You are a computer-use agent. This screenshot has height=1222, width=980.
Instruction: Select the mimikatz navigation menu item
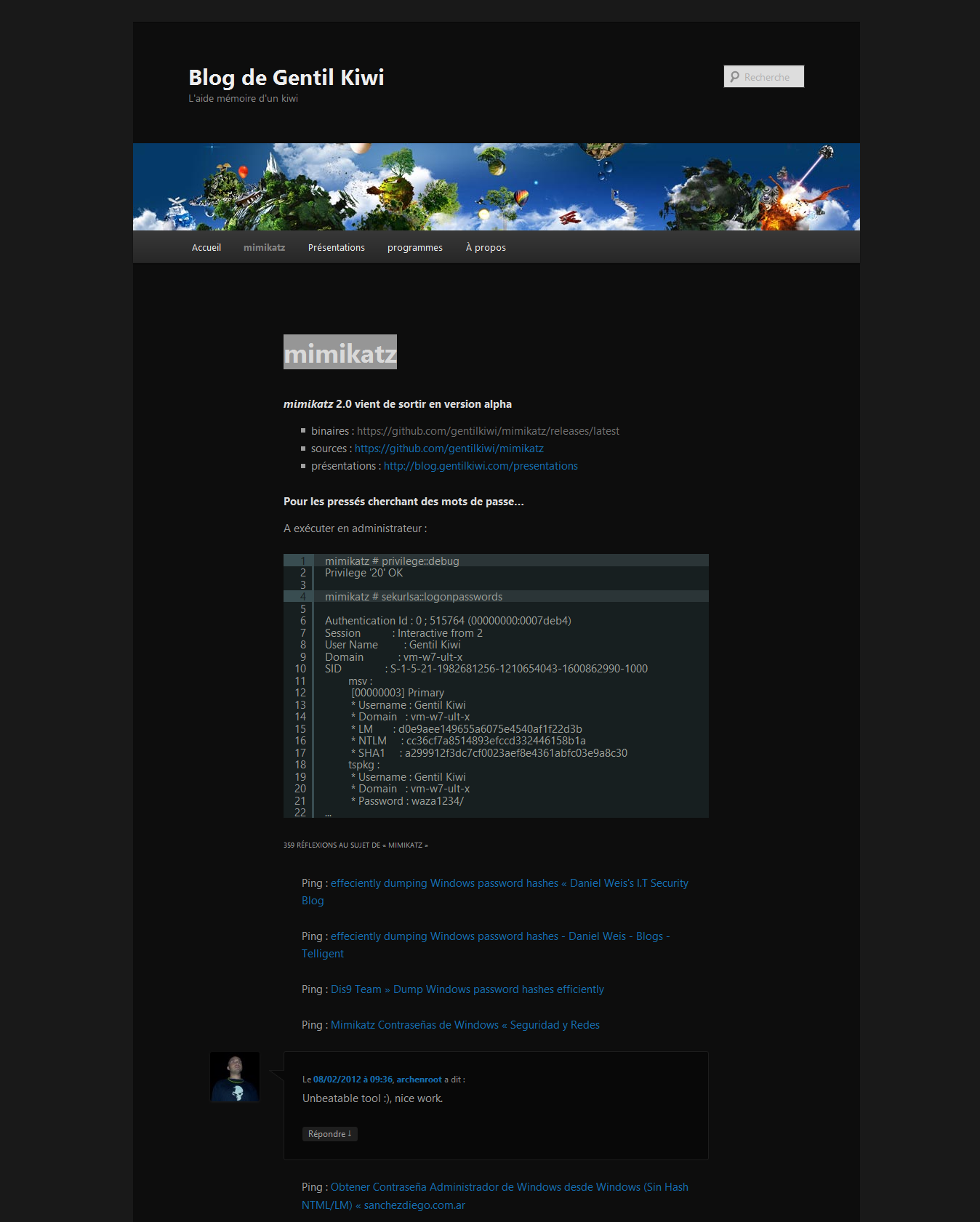click(264, 248)
